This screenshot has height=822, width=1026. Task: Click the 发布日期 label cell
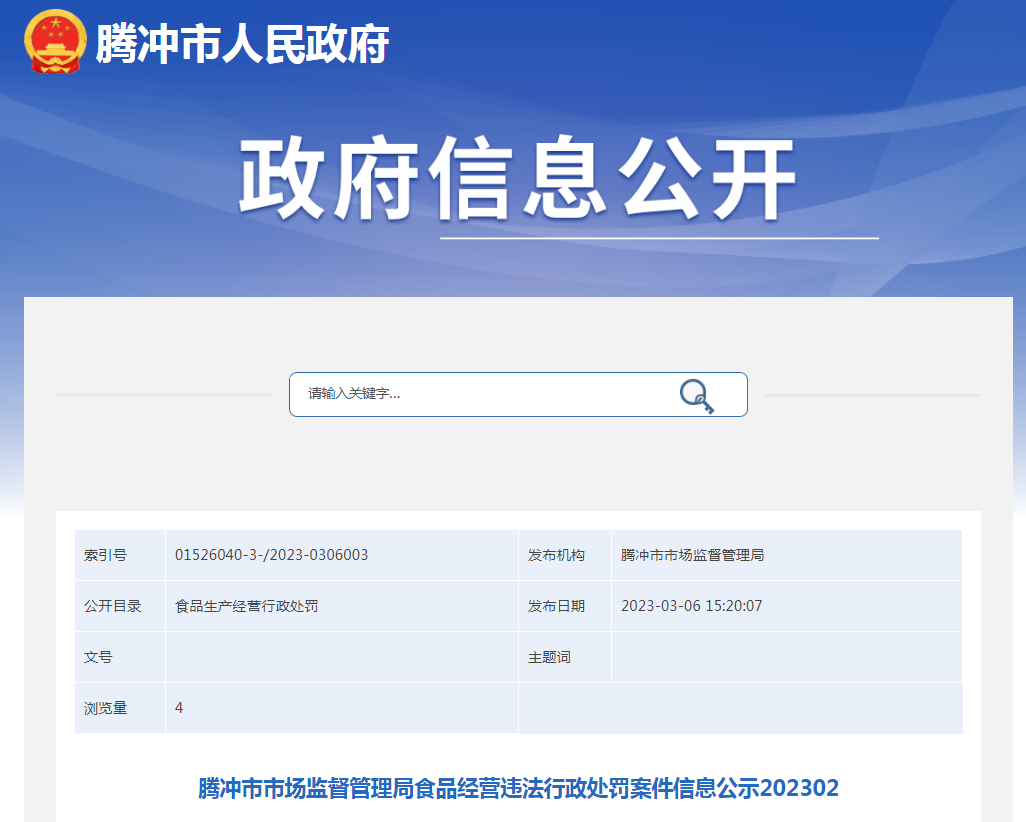point(556,606)
